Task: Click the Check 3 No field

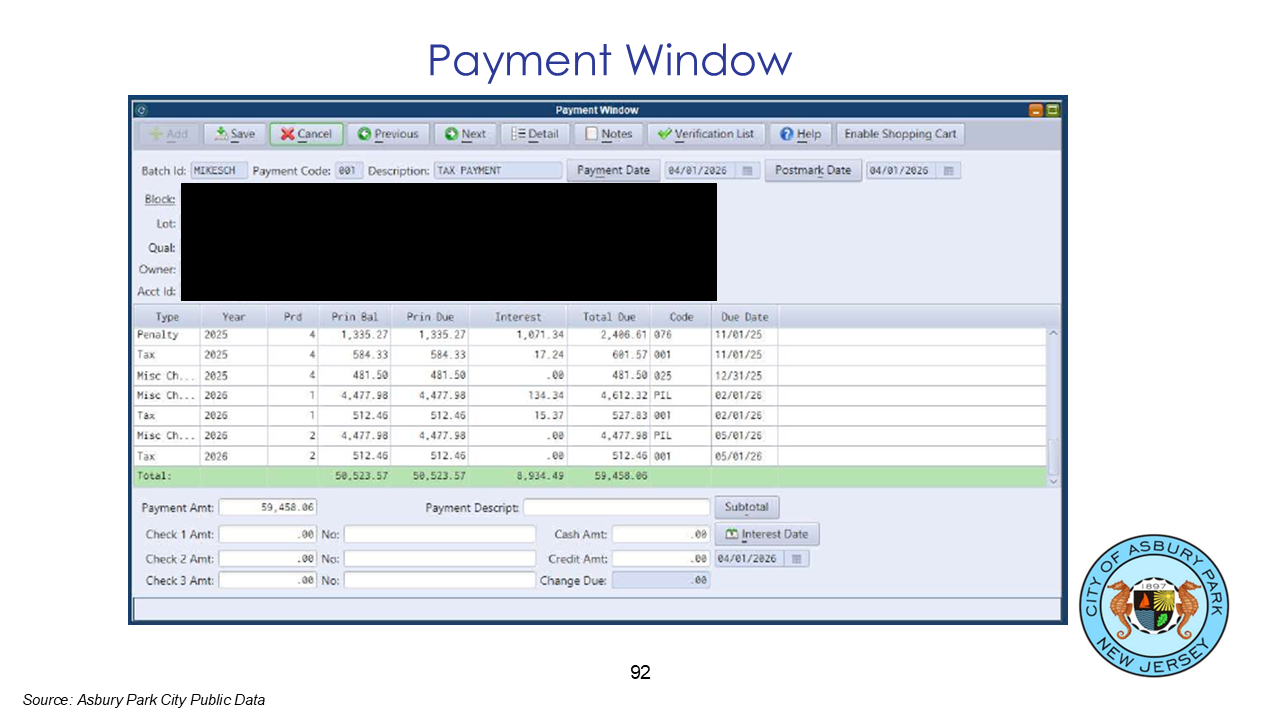Action: [440, 580]
